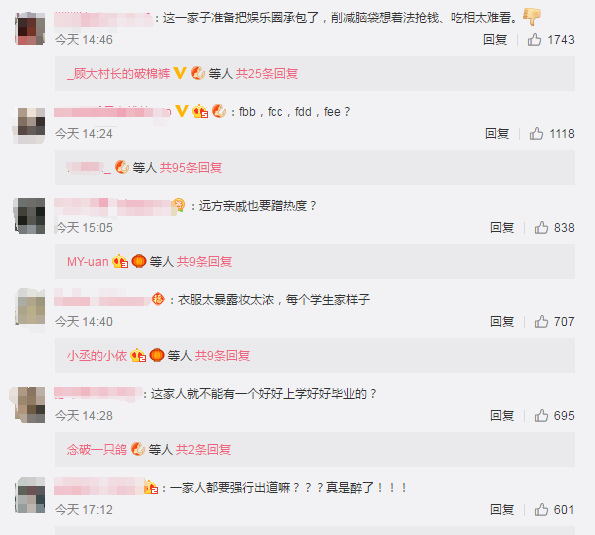This screenshot has width=595, height=535.
Task: Like the fbb, fcc, fdd comment
Action: (537, 134)
